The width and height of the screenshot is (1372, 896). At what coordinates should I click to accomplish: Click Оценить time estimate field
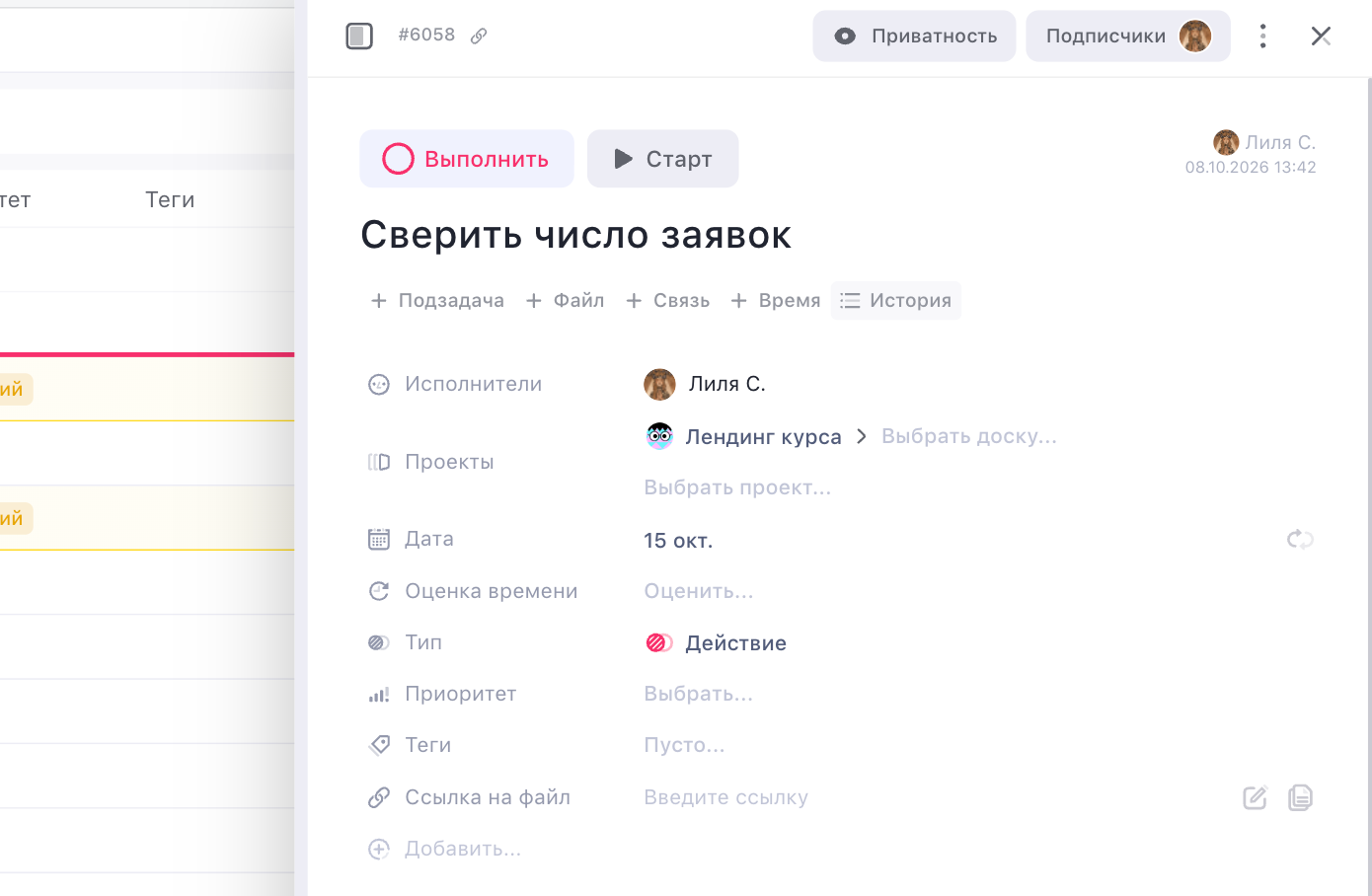pyautogui.click(x=699, y=591)
